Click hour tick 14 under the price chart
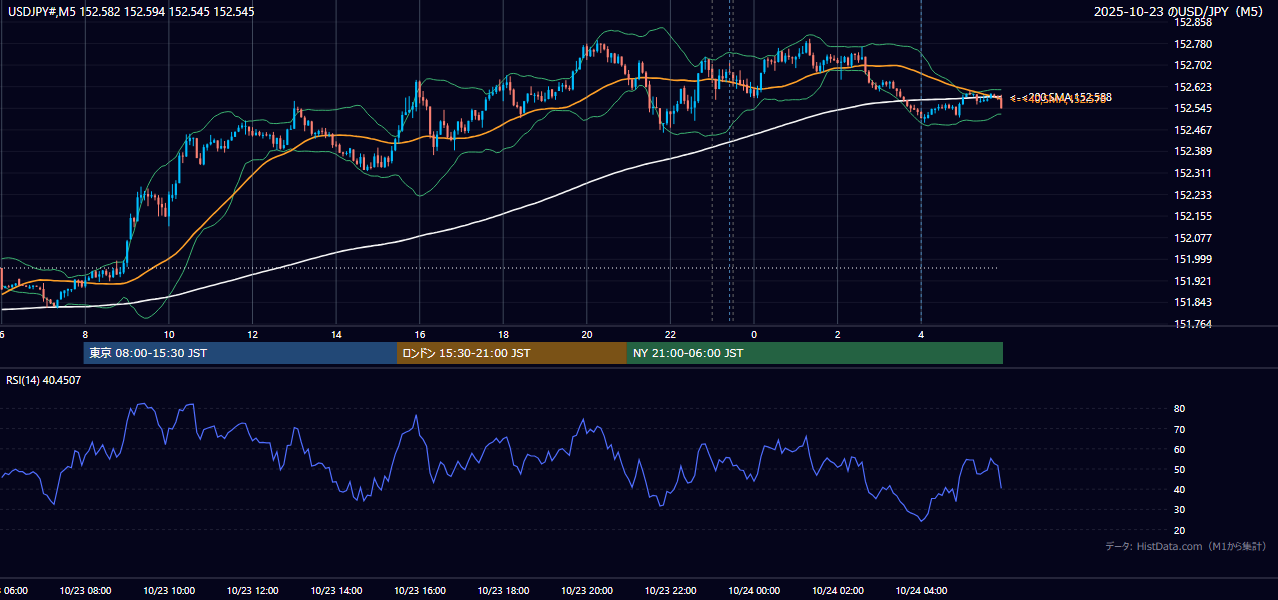 point(336,335)
